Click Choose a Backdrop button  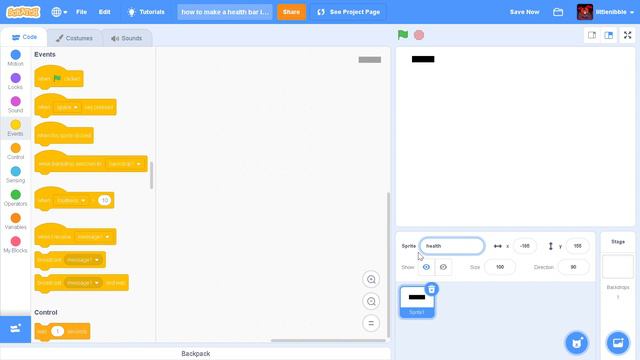(618, 342)
